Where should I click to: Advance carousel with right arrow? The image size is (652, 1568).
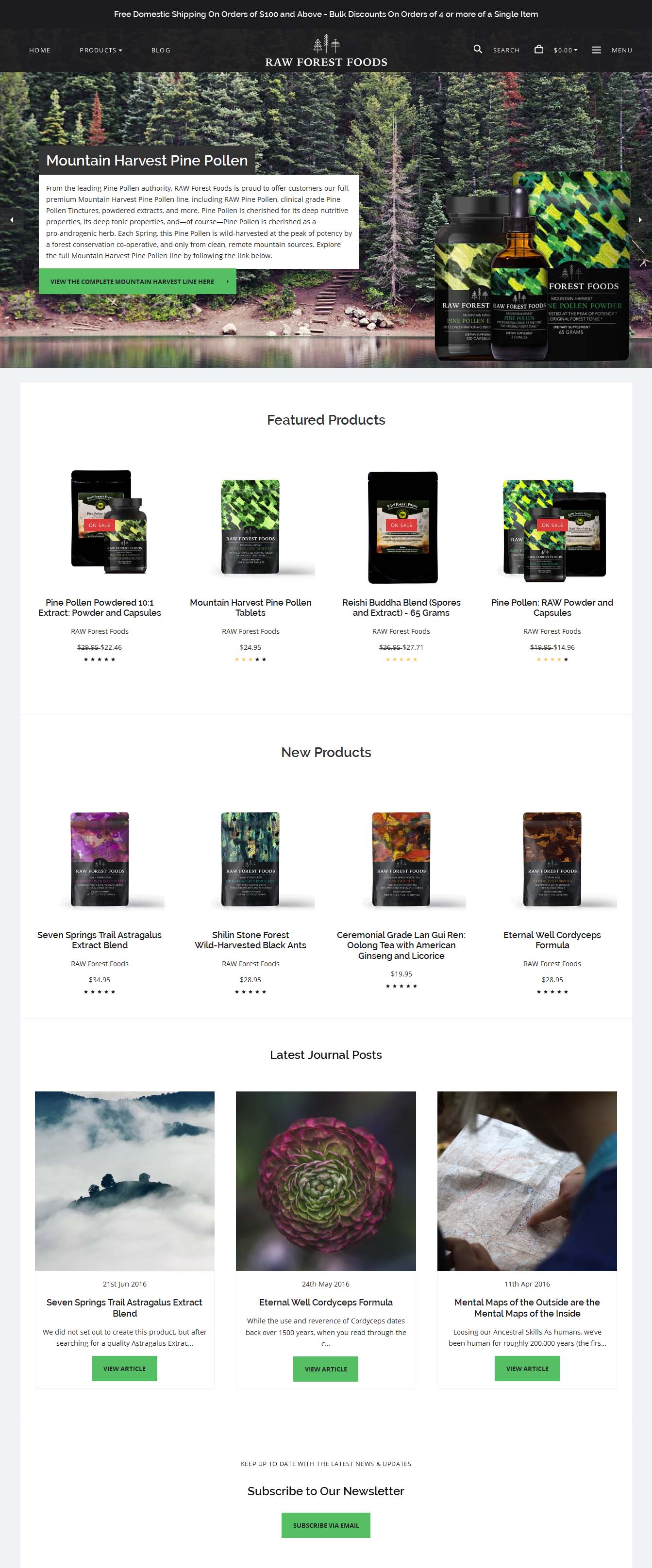click(x=640, y=220)
